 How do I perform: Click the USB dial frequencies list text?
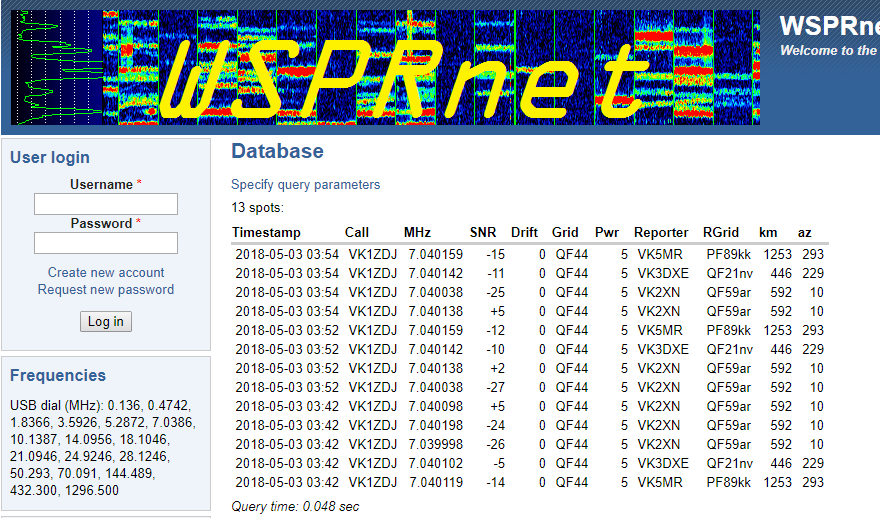pos(103,448)
